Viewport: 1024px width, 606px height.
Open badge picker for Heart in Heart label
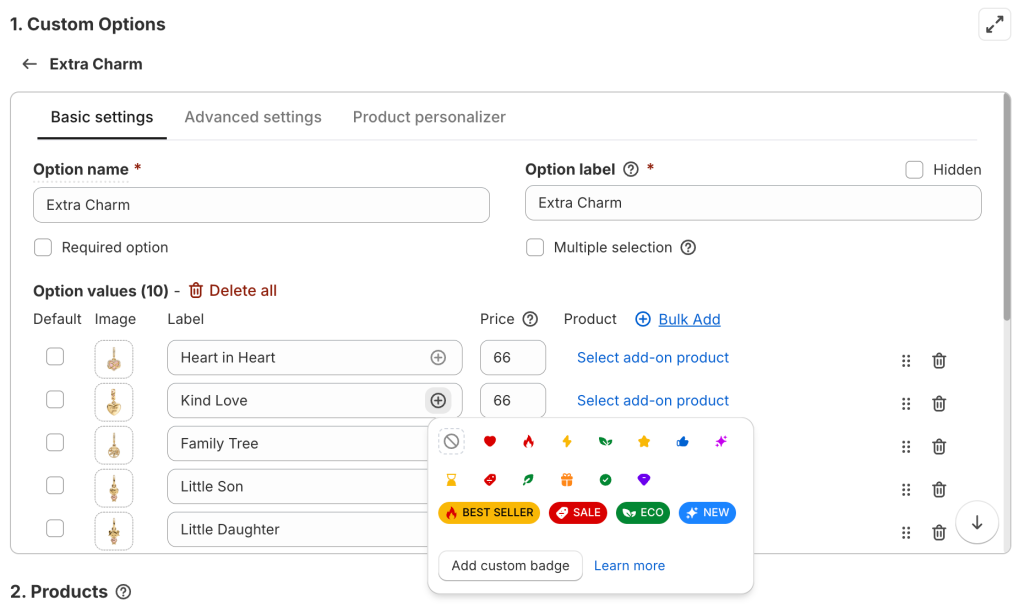tap(438, 358)
